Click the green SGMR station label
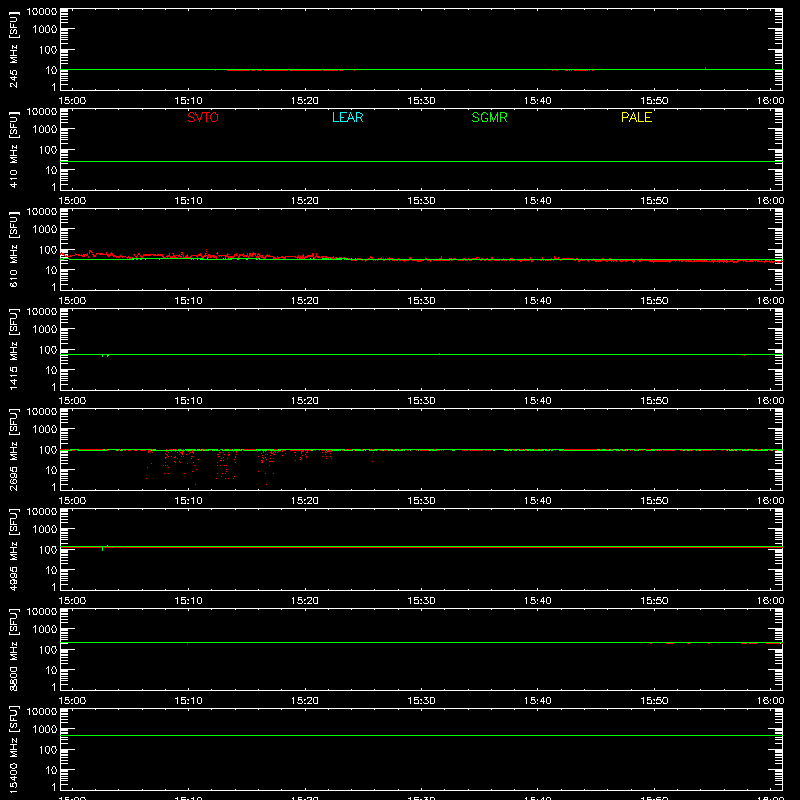This screenshot has width=800, height=800. 489,117
